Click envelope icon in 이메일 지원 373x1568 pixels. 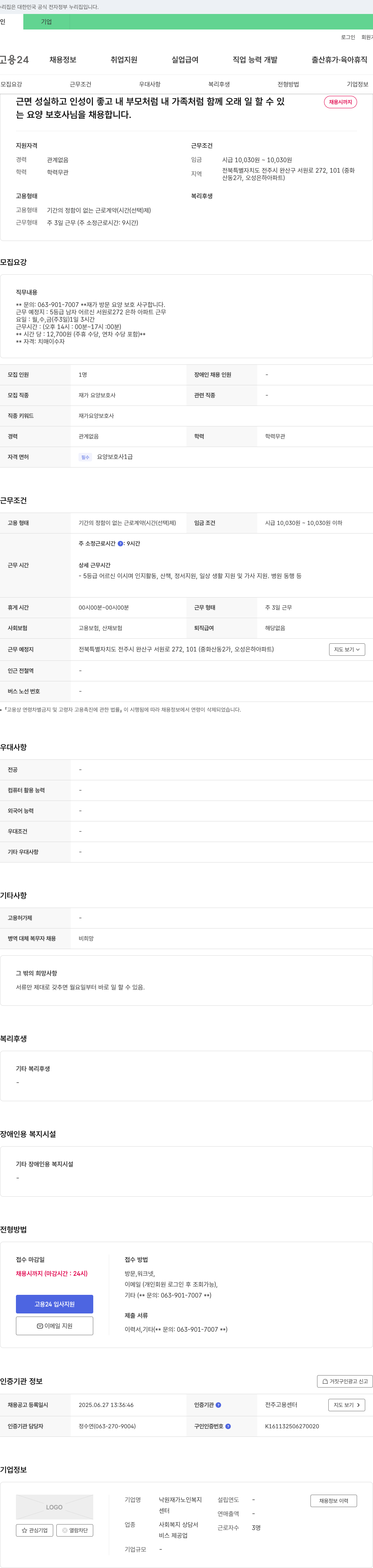point(40,1326)
